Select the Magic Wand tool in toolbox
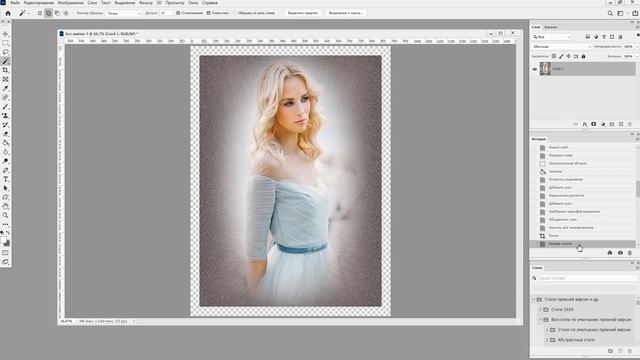This screenshot has width=640, height=360. [5, 61]
